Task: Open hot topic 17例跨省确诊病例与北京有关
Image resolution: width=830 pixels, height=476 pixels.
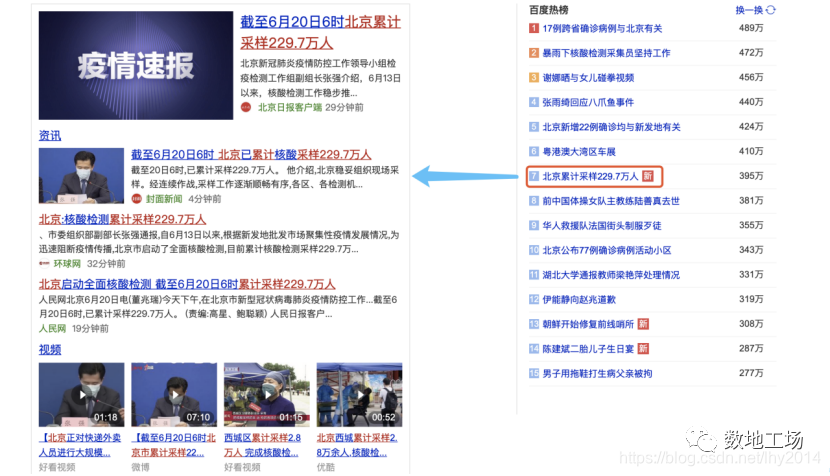Action: pos(602,29)
